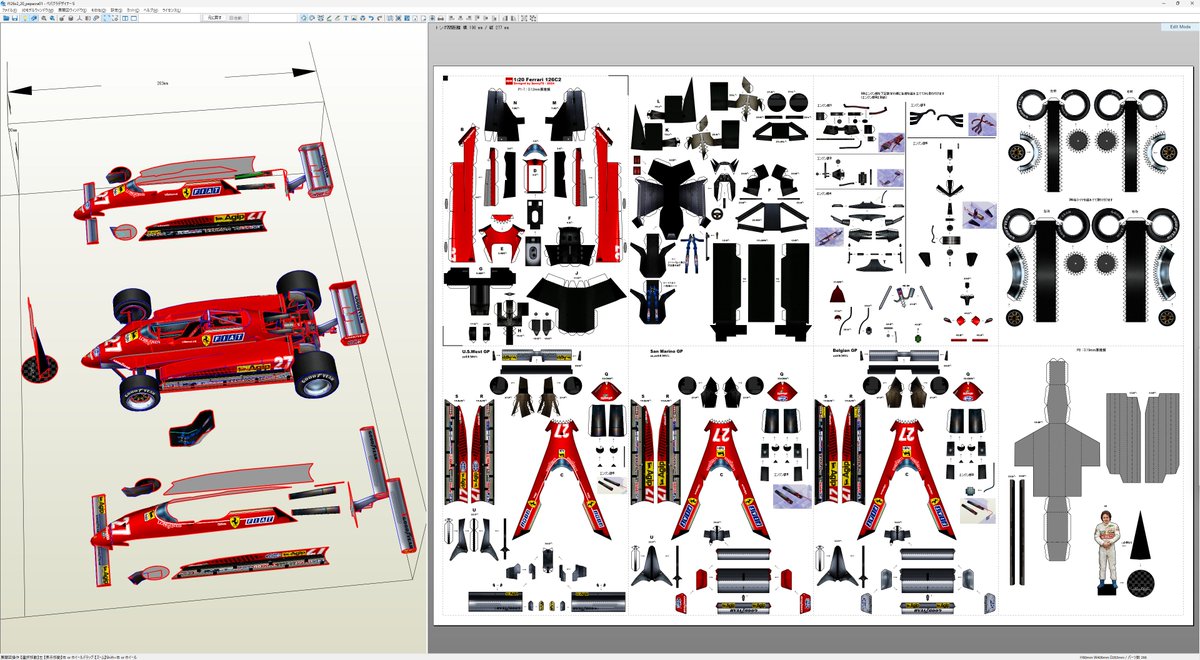Click the redo arrow icon
The image size is (1200, 660).
point(380,18)
